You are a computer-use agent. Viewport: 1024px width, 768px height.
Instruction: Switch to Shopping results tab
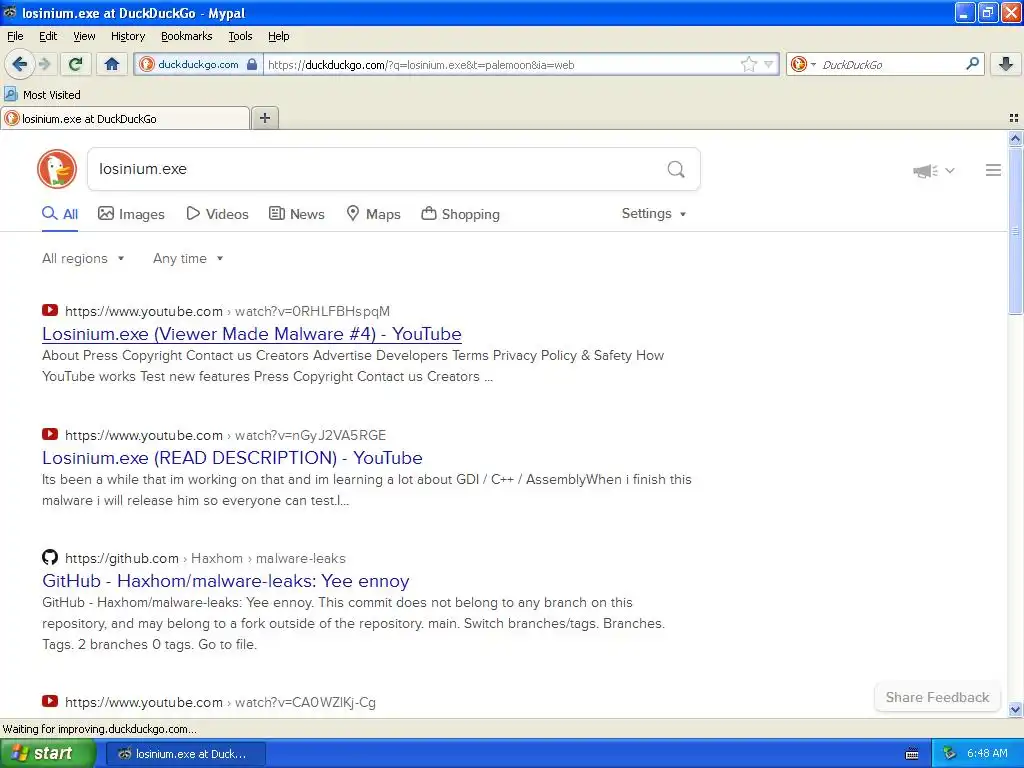(x=460, y=214)
